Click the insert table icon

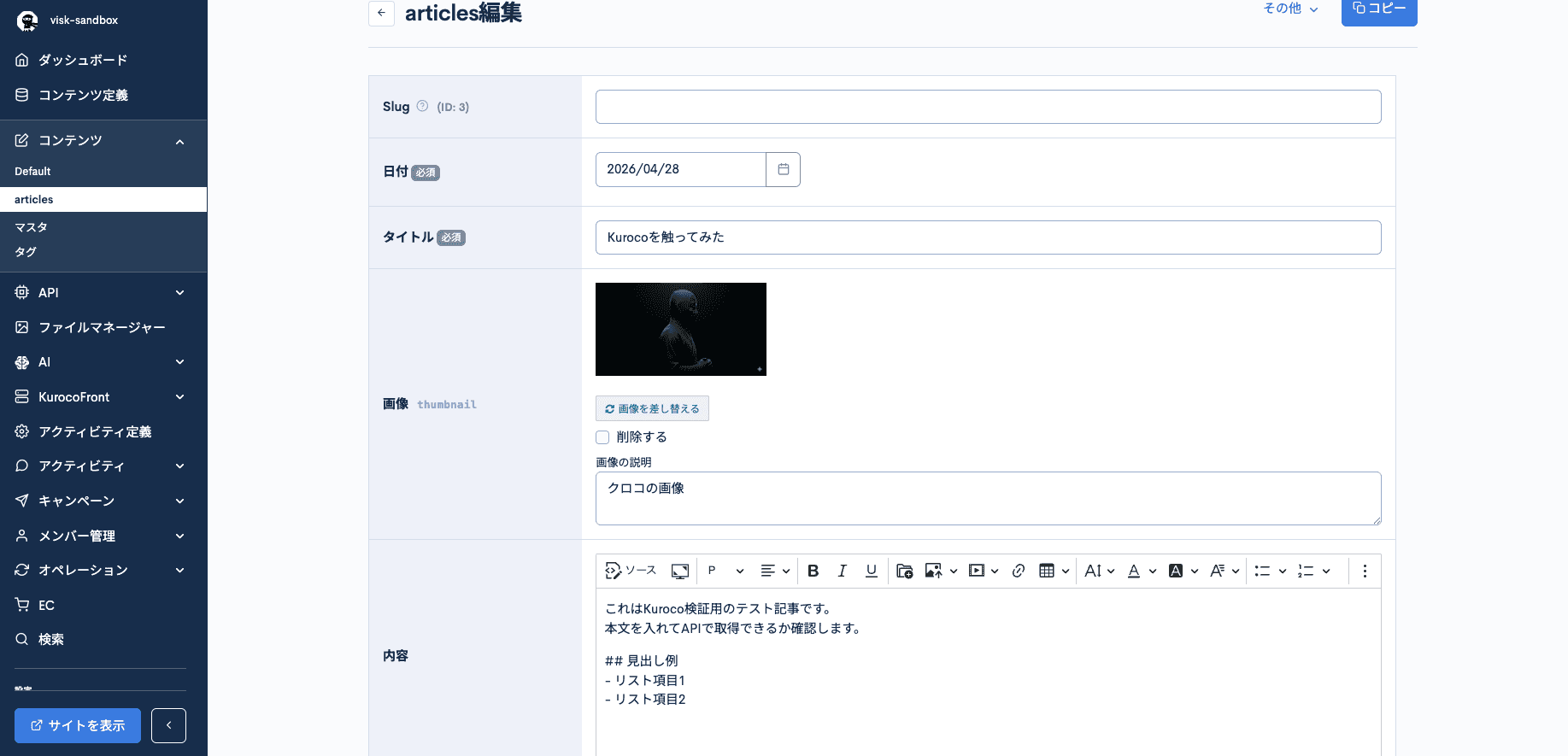pos(1047,571)
